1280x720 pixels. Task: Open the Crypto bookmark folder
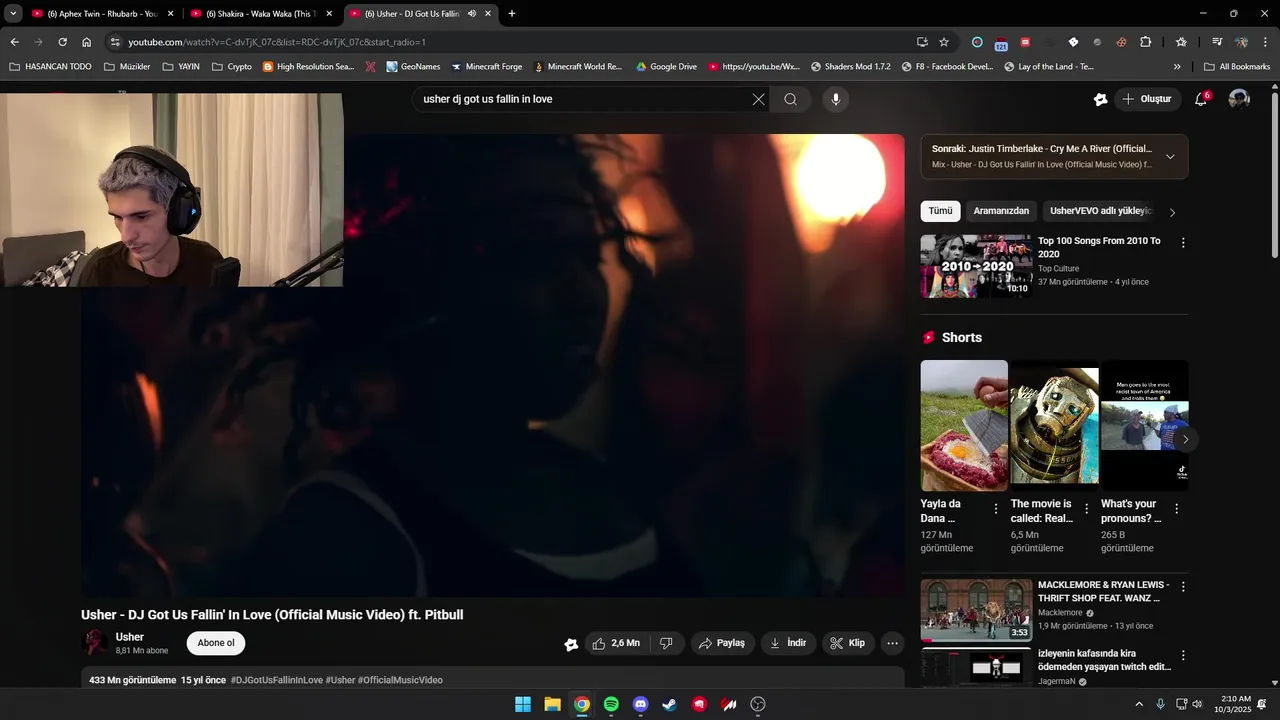click(x=231, y=67)
